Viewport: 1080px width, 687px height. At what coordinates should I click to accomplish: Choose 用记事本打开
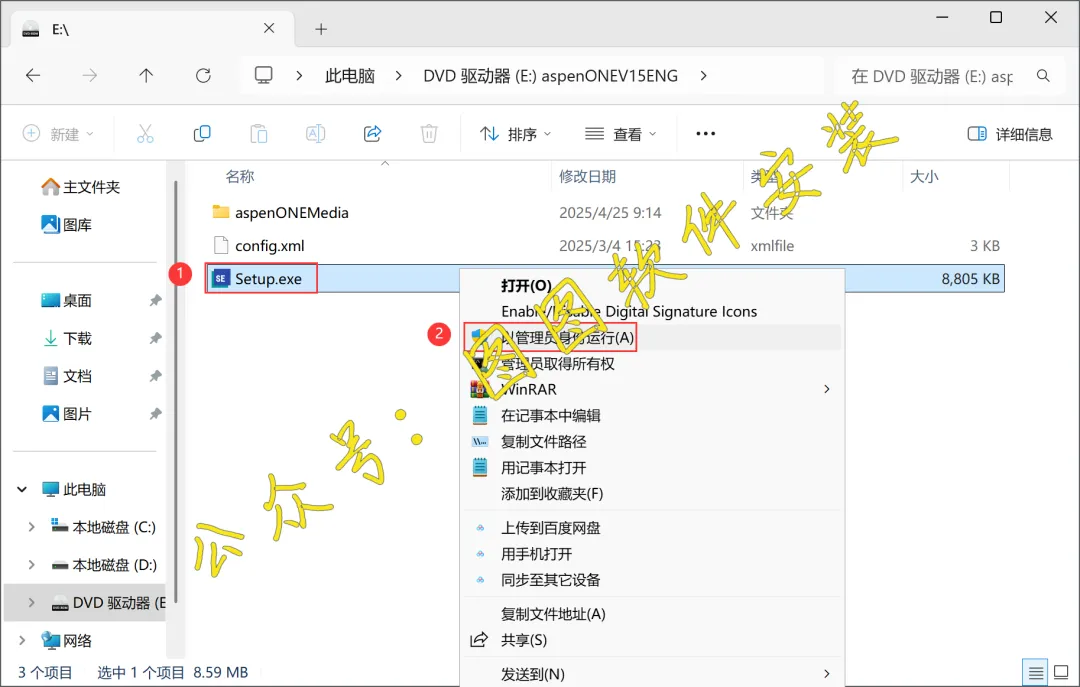[x=543, y=468]
